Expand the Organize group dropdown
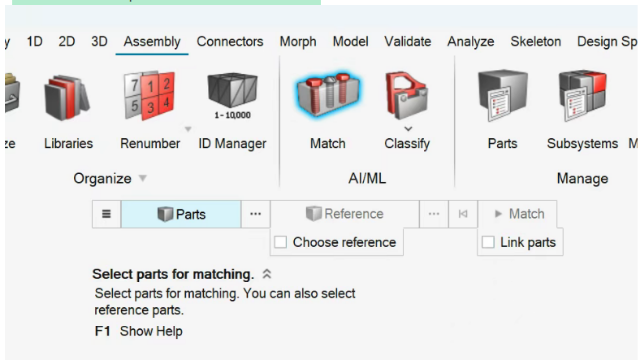 pyautogui.click(x=142, y=178)
